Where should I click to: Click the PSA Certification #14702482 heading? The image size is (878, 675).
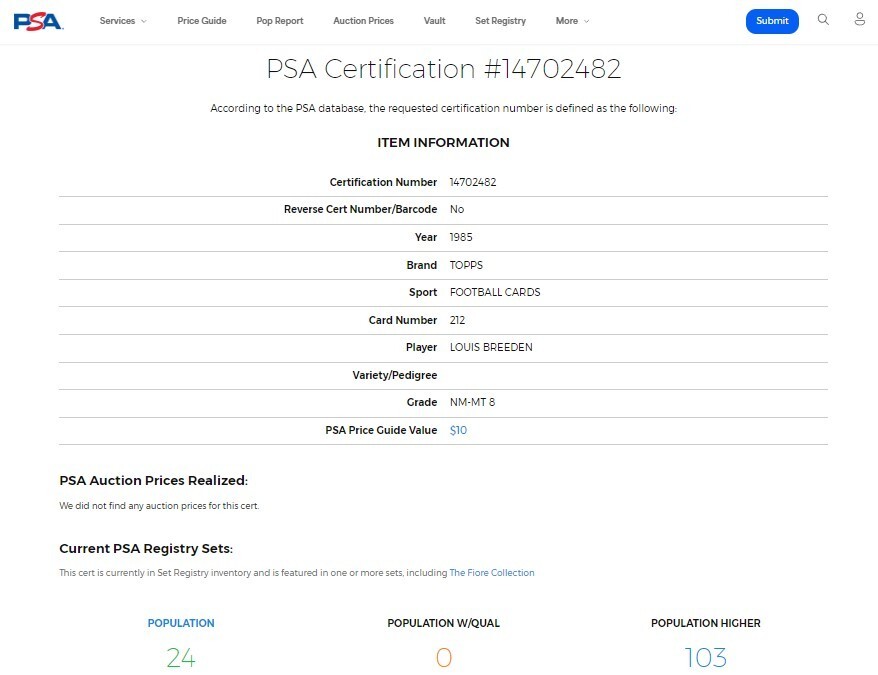443,69
